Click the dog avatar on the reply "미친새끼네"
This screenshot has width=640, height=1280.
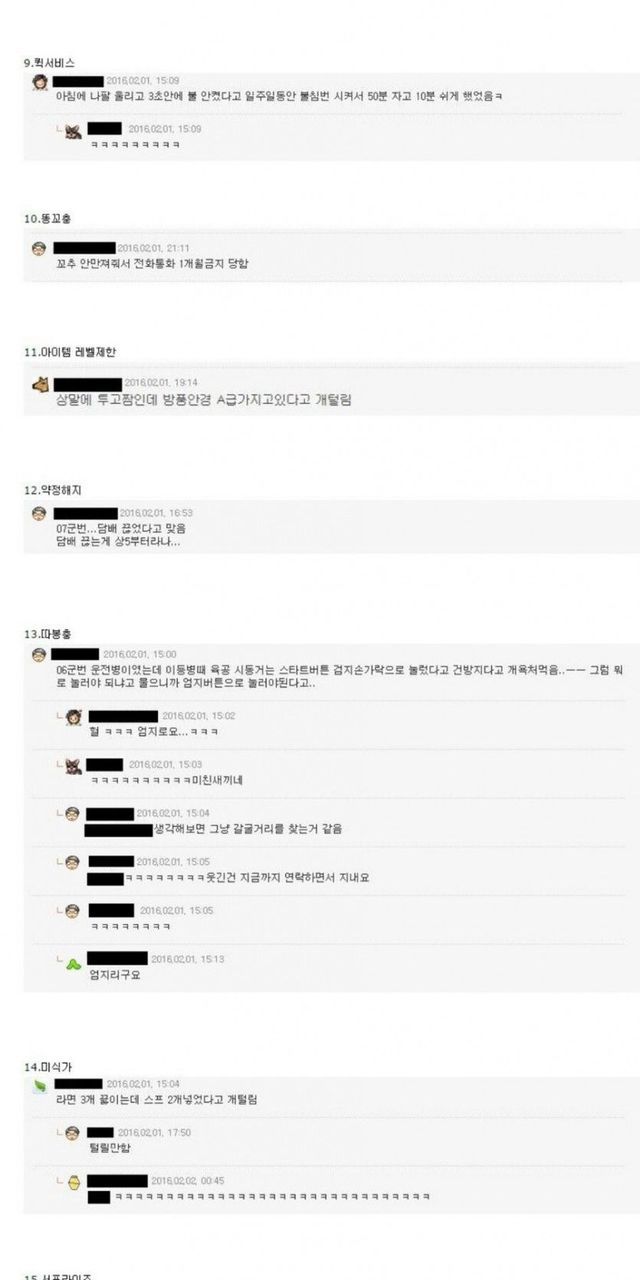point(73,766)
